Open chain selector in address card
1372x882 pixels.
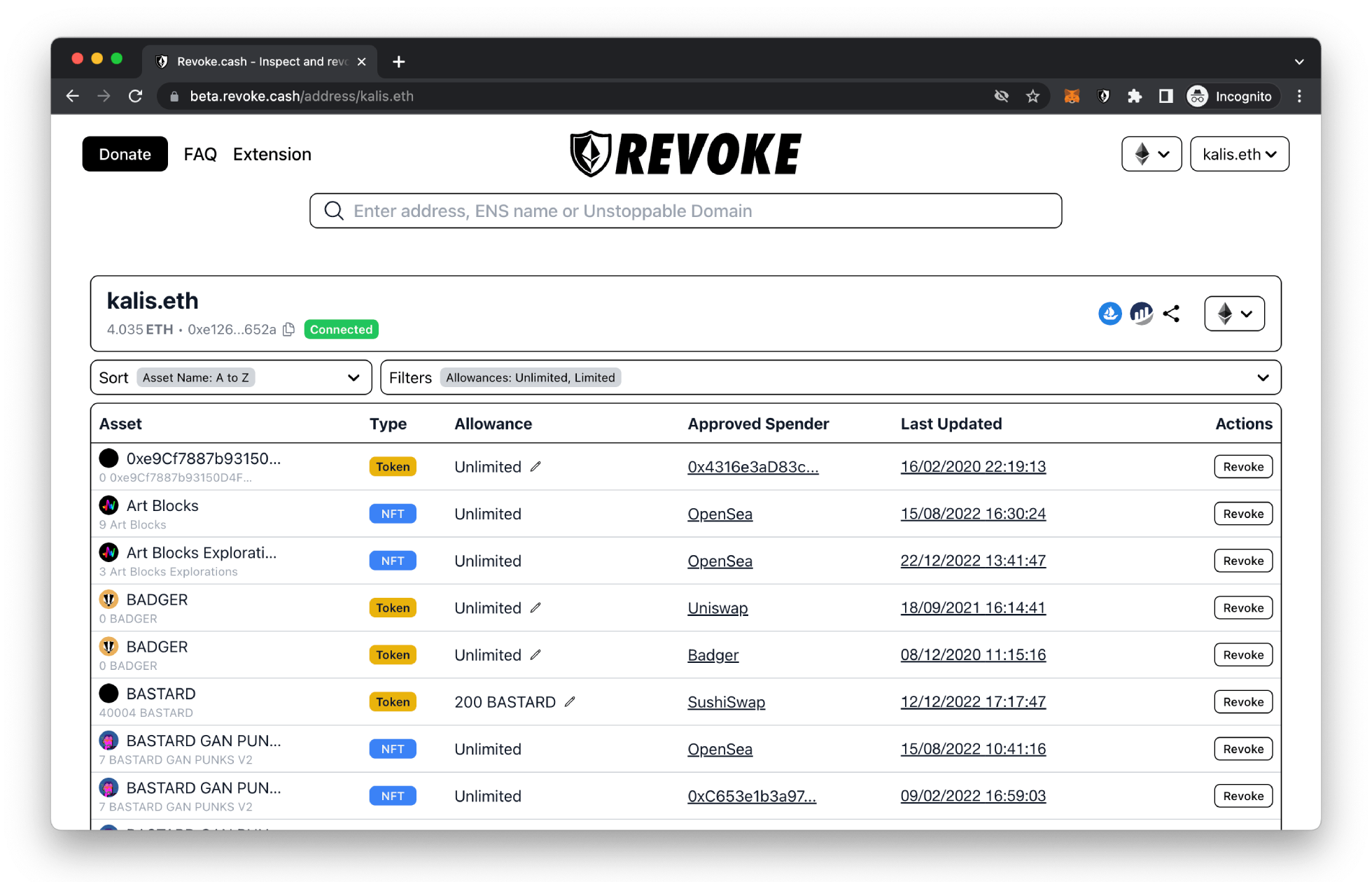1234,314
